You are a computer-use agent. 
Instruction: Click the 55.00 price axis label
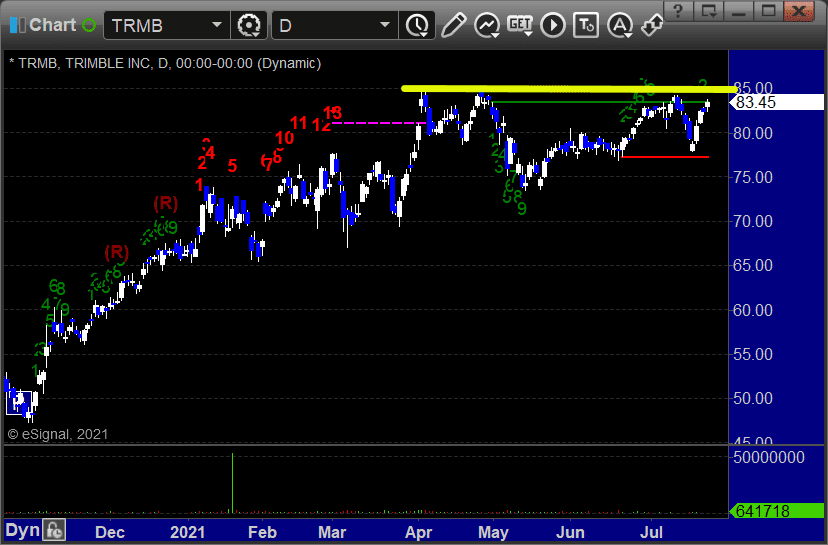[752, 354]
